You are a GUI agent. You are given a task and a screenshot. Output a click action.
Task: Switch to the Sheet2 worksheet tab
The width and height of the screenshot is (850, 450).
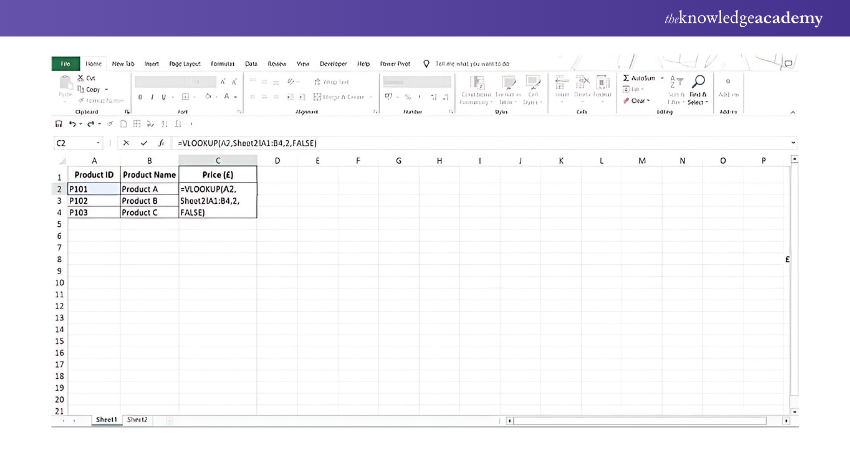[137, 420]
